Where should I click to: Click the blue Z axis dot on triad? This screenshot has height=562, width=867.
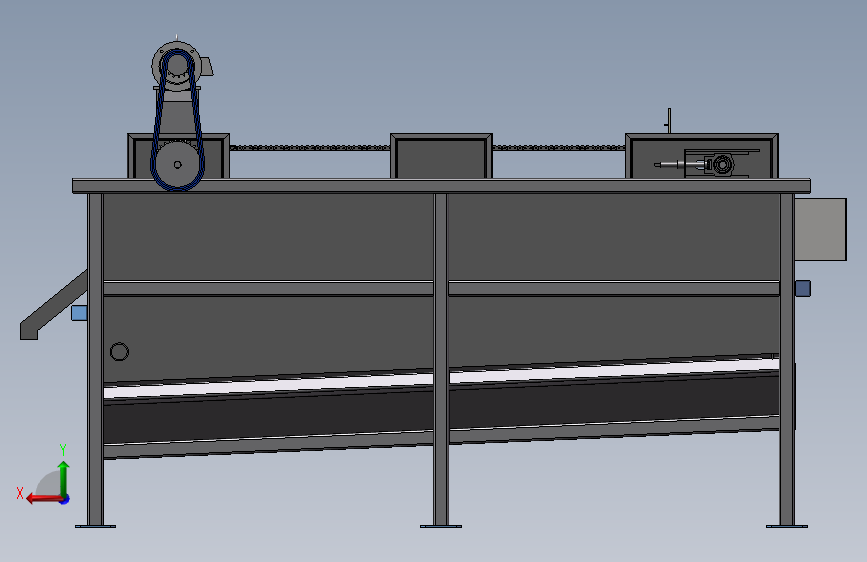click(x=65, y=499)
